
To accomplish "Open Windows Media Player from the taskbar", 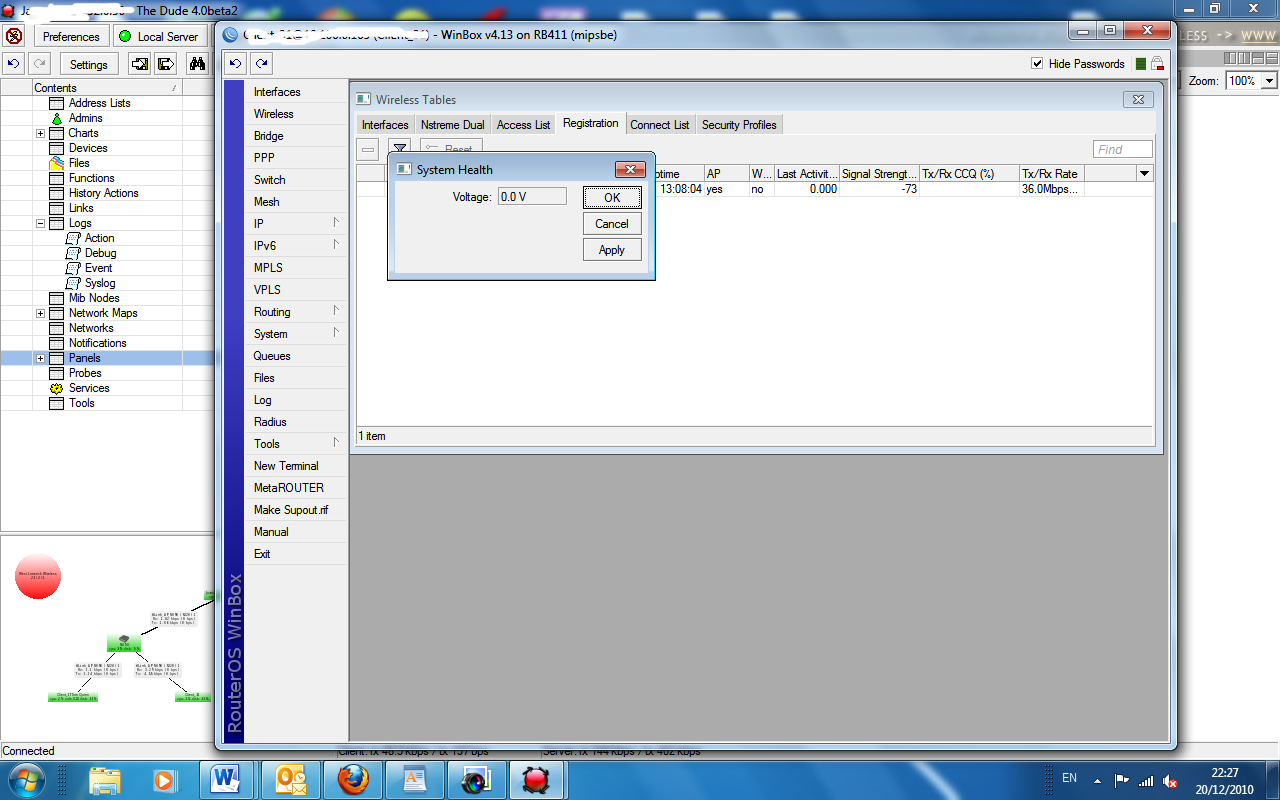I will coord(163,779).
